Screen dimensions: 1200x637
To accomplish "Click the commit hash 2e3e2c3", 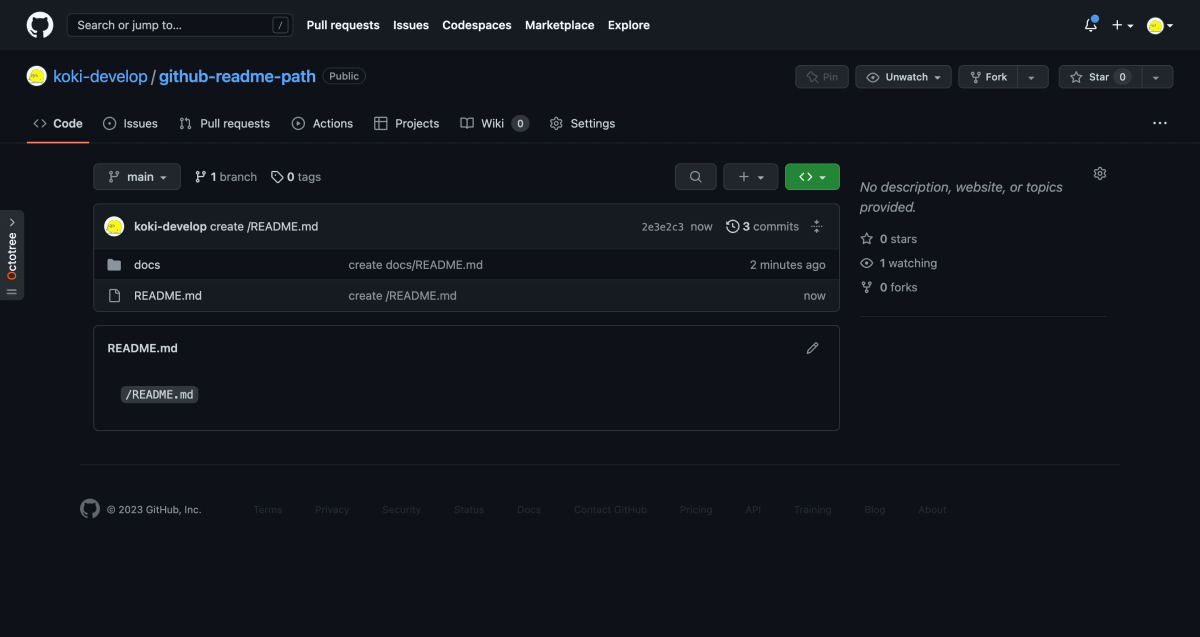I will click(663, 227).
